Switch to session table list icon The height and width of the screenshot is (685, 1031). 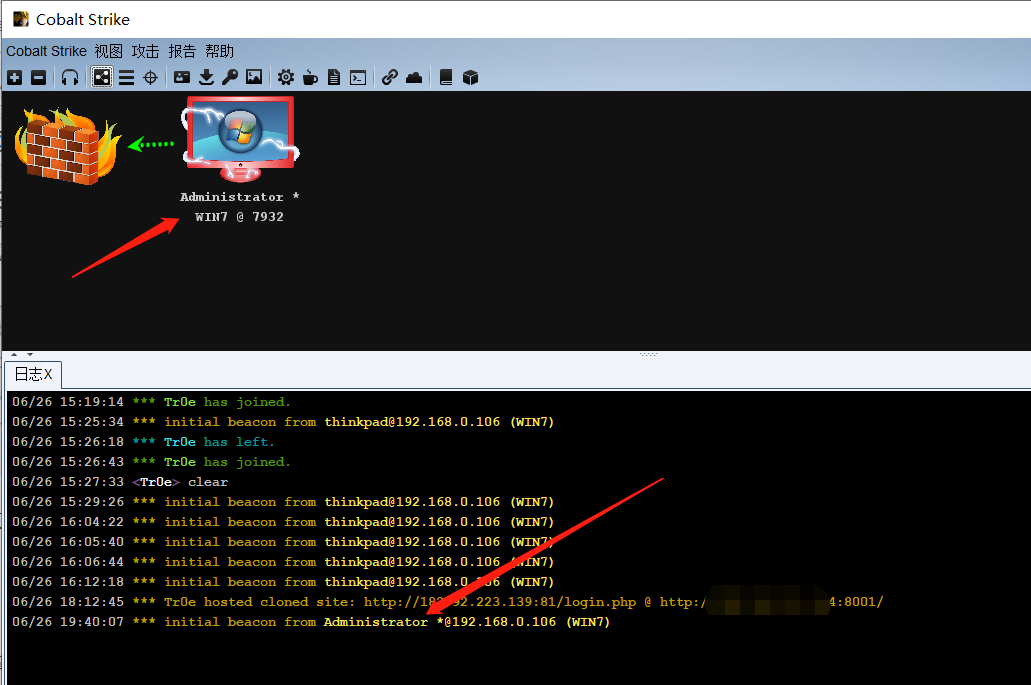(x=126, y=78)
